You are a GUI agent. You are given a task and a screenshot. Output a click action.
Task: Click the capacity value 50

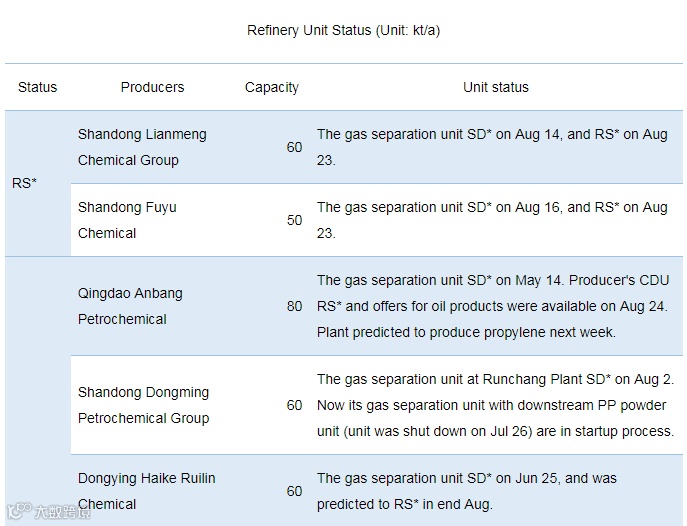pos(294,220)
